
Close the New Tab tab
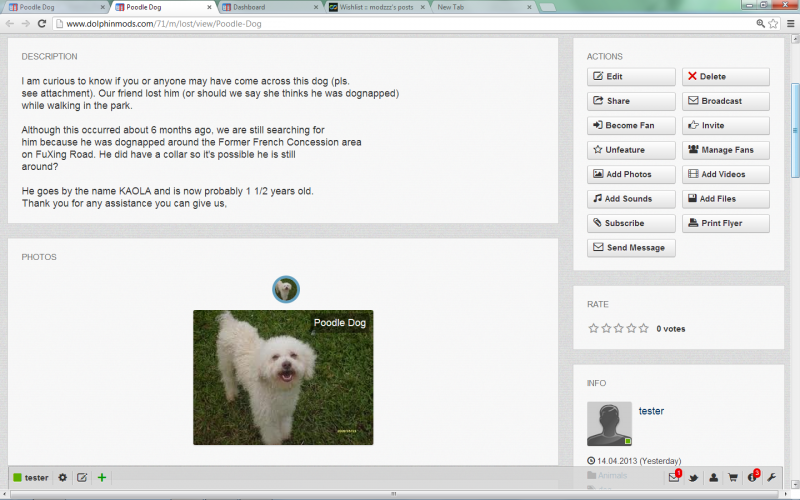click(x=529, y=7)
